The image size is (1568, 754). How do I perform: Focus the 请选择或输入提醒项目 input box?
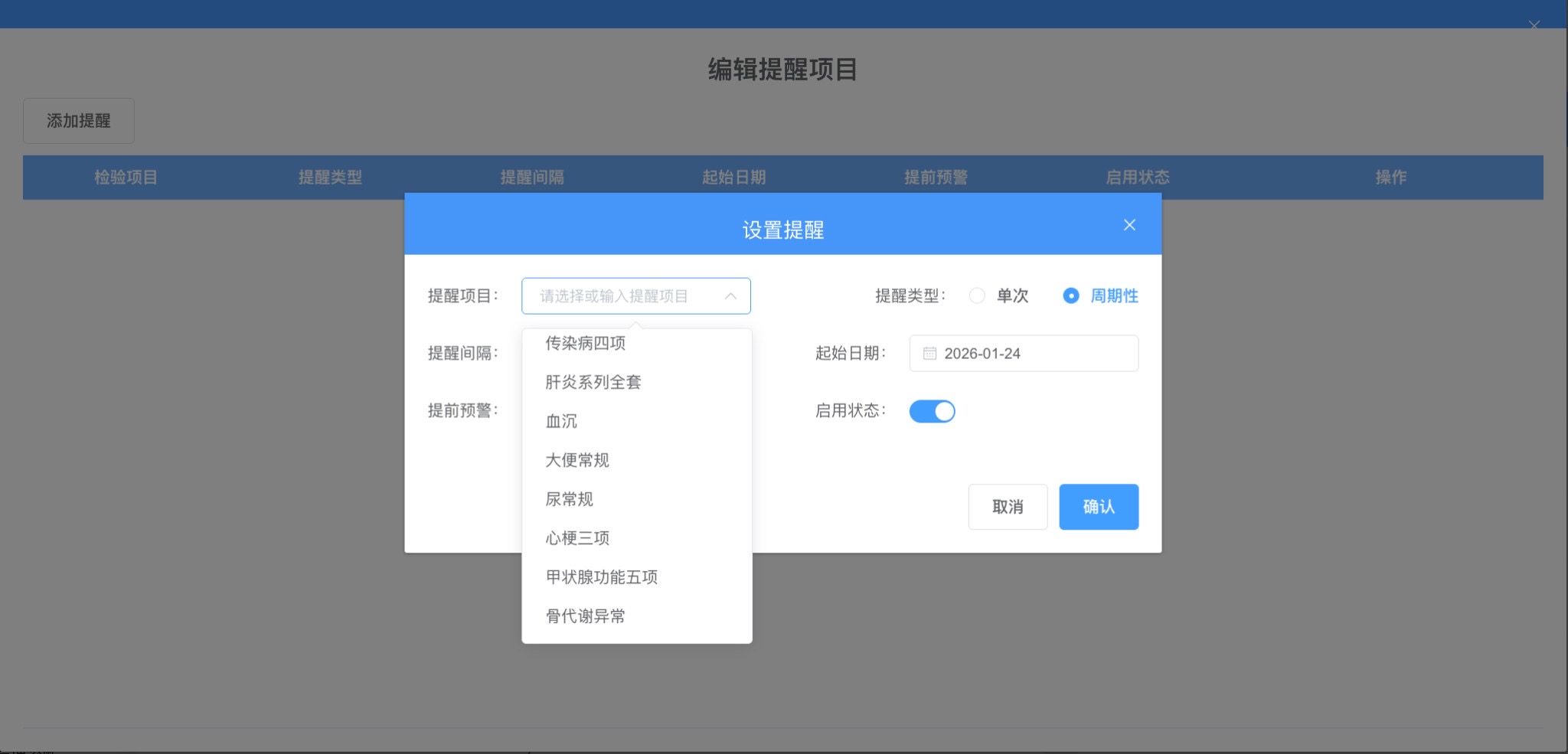click(620, 296)
